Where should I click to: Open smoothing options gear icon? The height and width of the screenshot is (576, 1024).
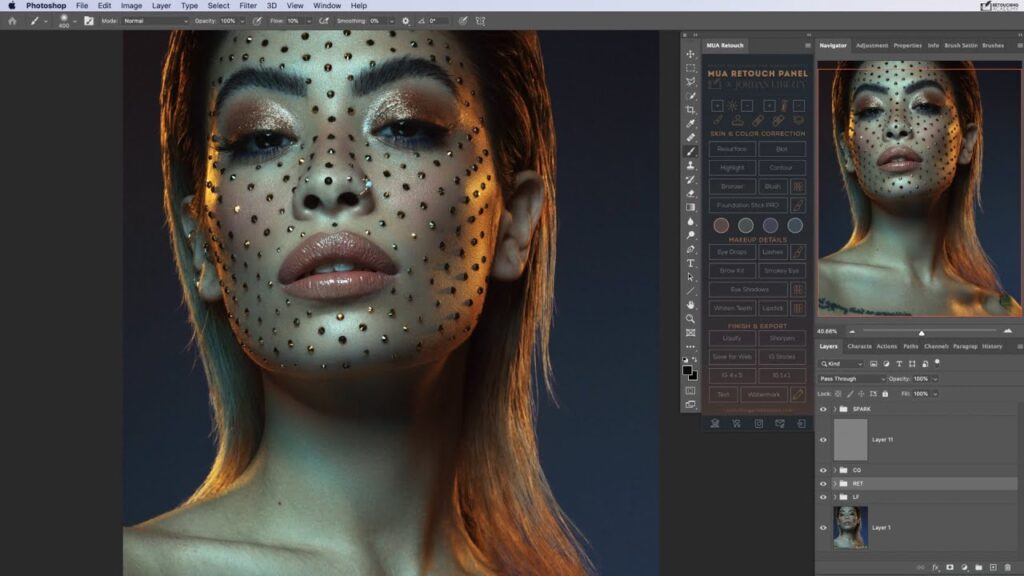pyautogui.click(x=406, y=21)
